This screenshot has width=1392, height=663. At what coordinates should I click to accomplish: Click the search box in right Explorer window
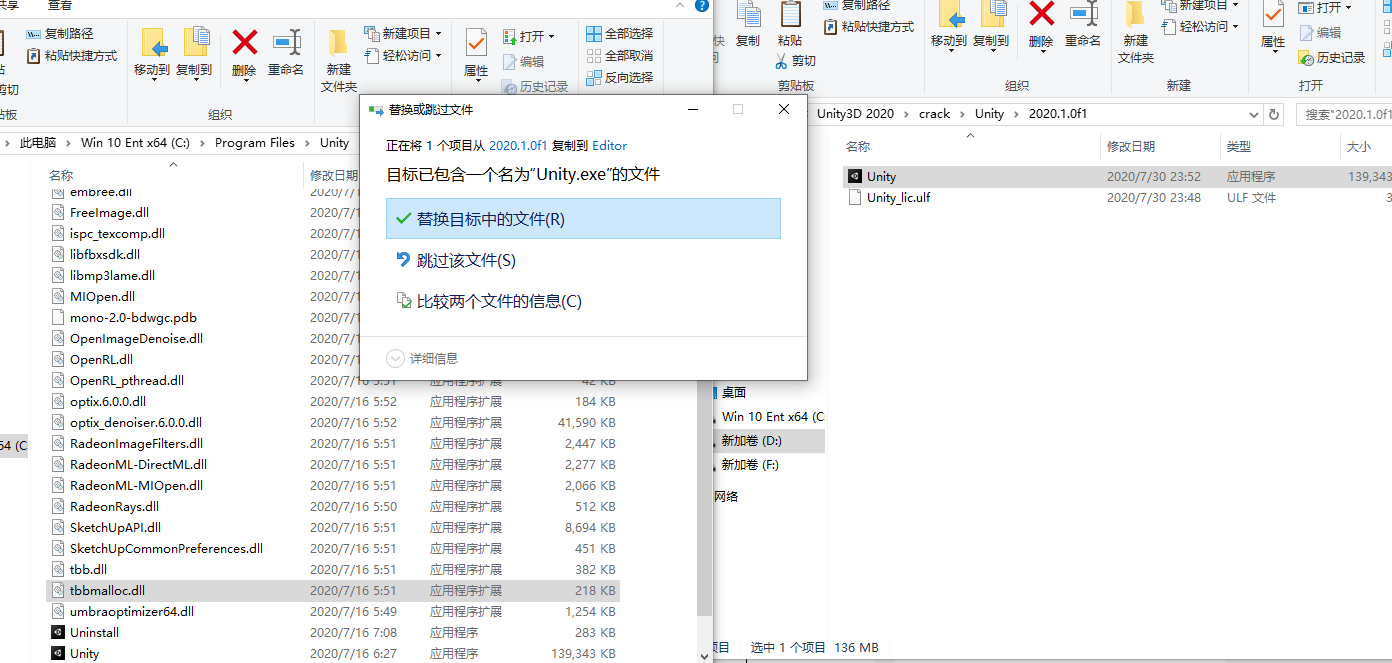point(1345,115)
